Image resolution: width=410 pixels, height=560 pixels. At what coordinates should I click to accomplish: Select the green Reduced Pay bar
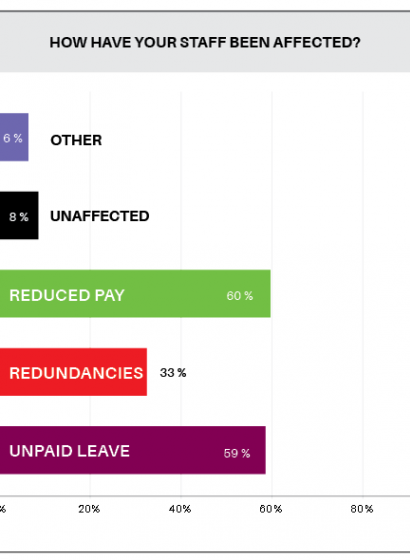coord(135,294)
